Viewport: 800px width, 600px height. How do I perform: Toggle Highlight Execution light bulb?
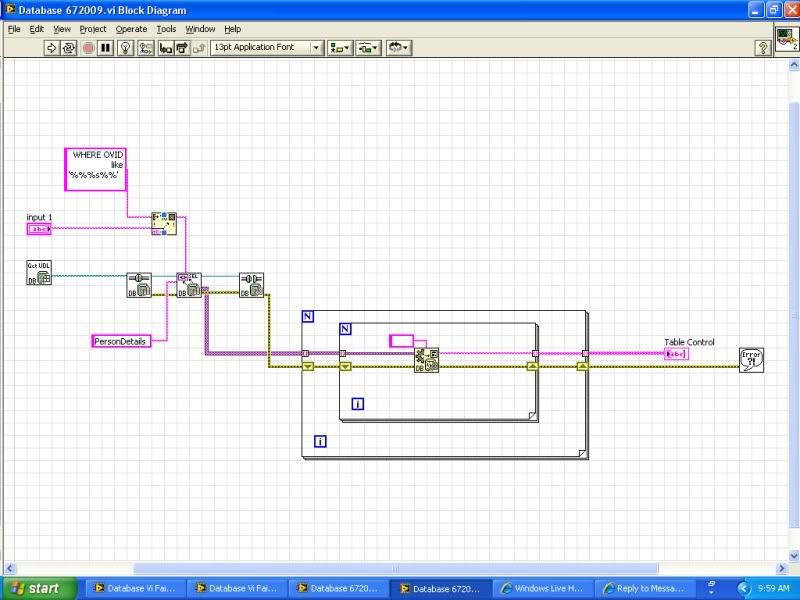126,47
